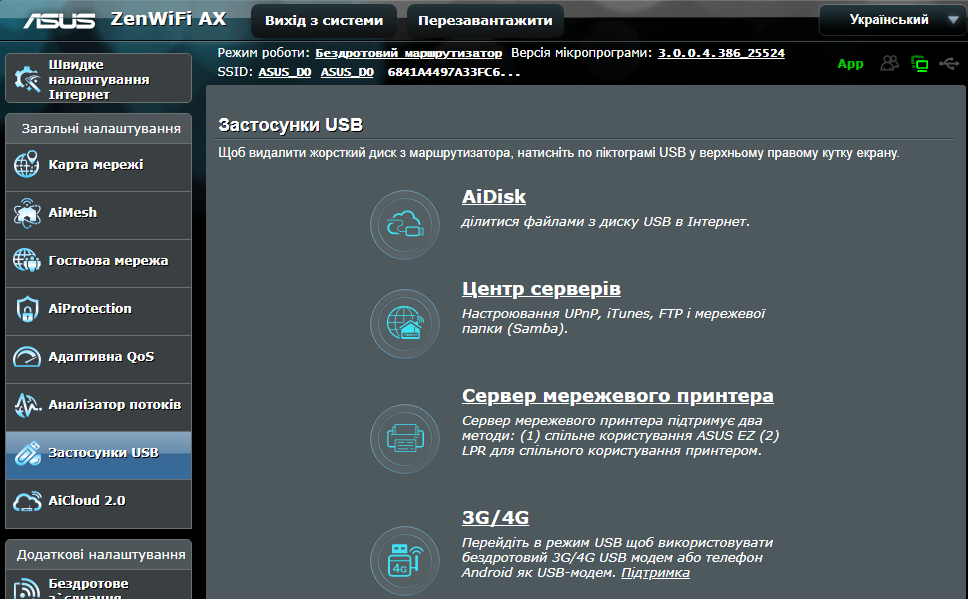
Task: Click the Перезавантажити button
Action: [485, 20]
